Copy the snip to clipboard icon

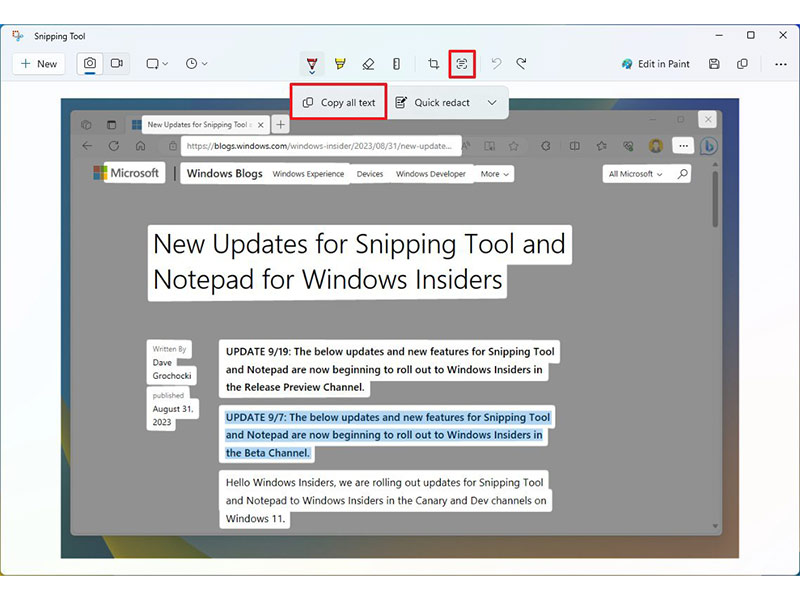(742, 64)
